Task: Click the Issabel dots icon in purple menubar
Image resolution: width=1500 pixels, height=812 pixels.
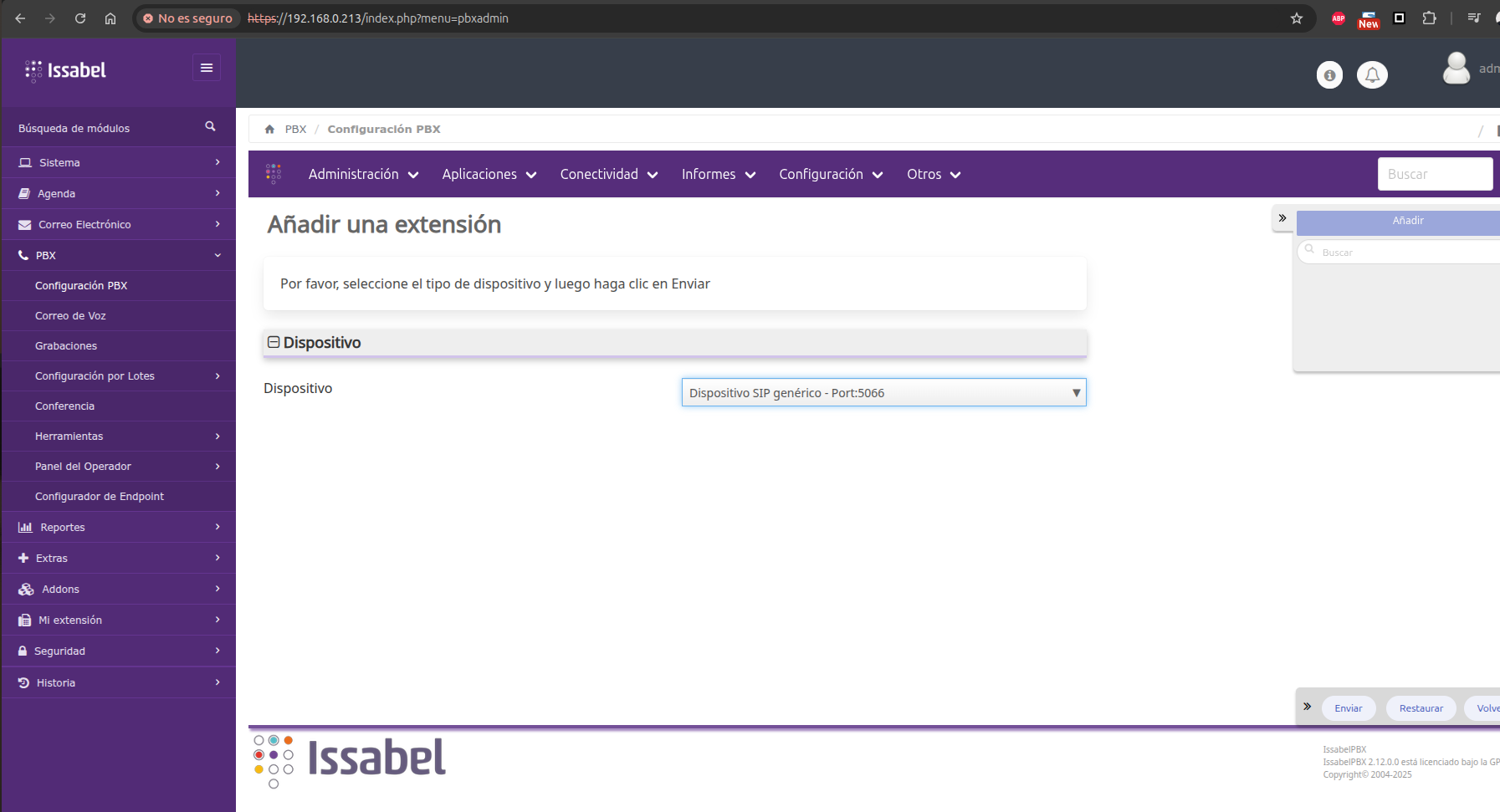Action: (274, 174)
